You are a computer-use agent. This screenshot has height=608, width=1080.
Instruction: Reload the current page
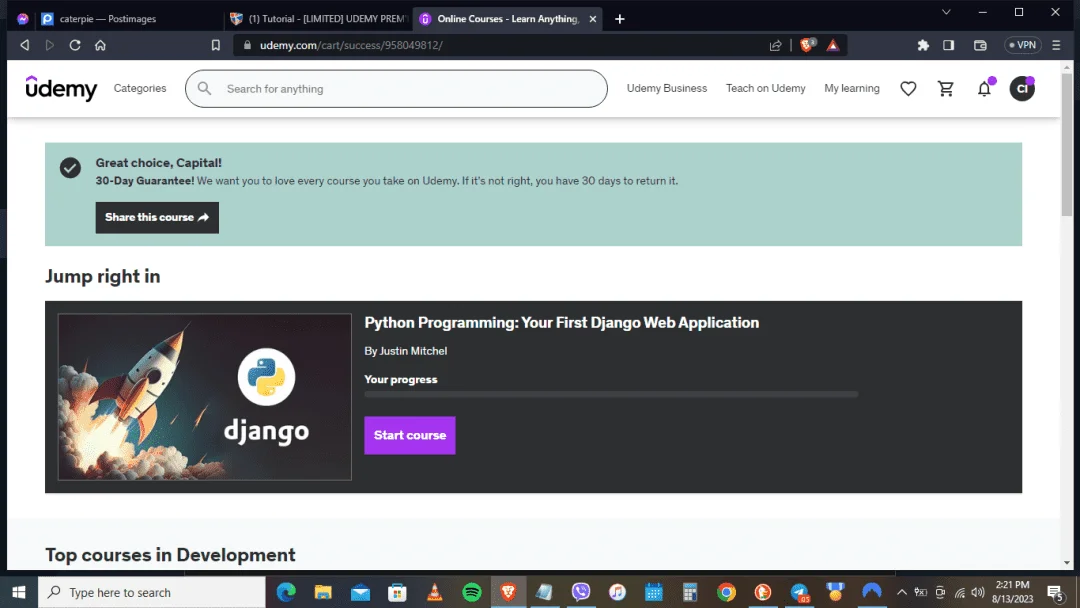click(x=75, y=45)
